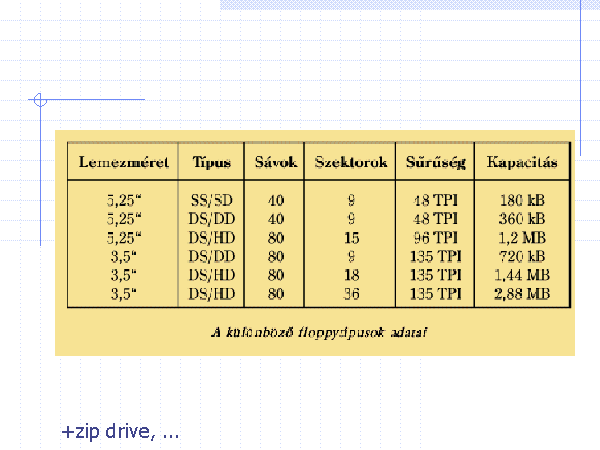Click the sector count 15 cell
The height and width of the screenshot is (450, 600).
pyautogui.click(x=350, y=237)
